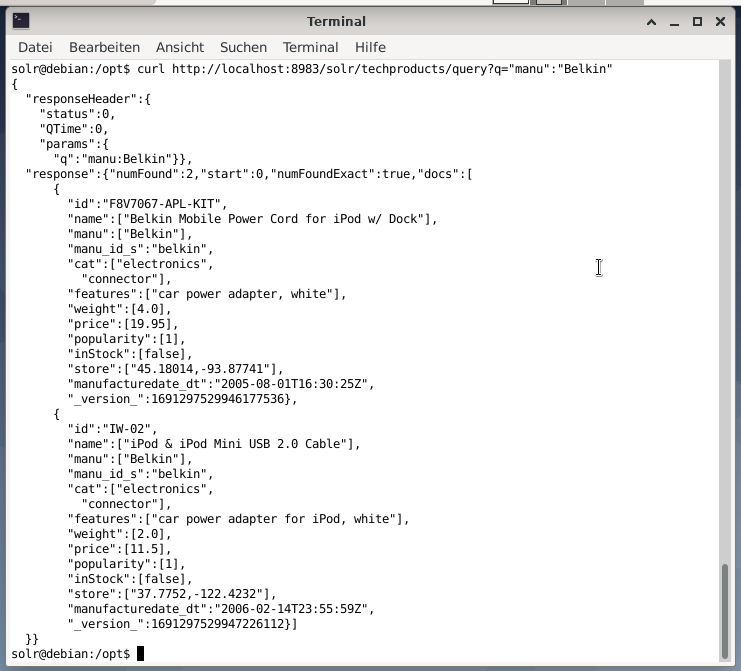Click the "weight":[2.0] line
The width and height of the screenshot is (741, 671).
click(x=120, y=534)
